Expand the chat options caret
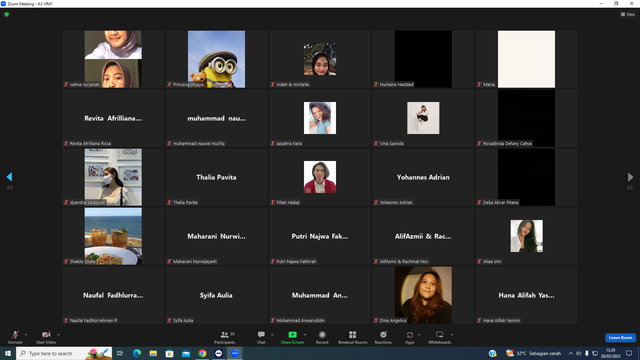The image size is (640, 360). [272, 335]
